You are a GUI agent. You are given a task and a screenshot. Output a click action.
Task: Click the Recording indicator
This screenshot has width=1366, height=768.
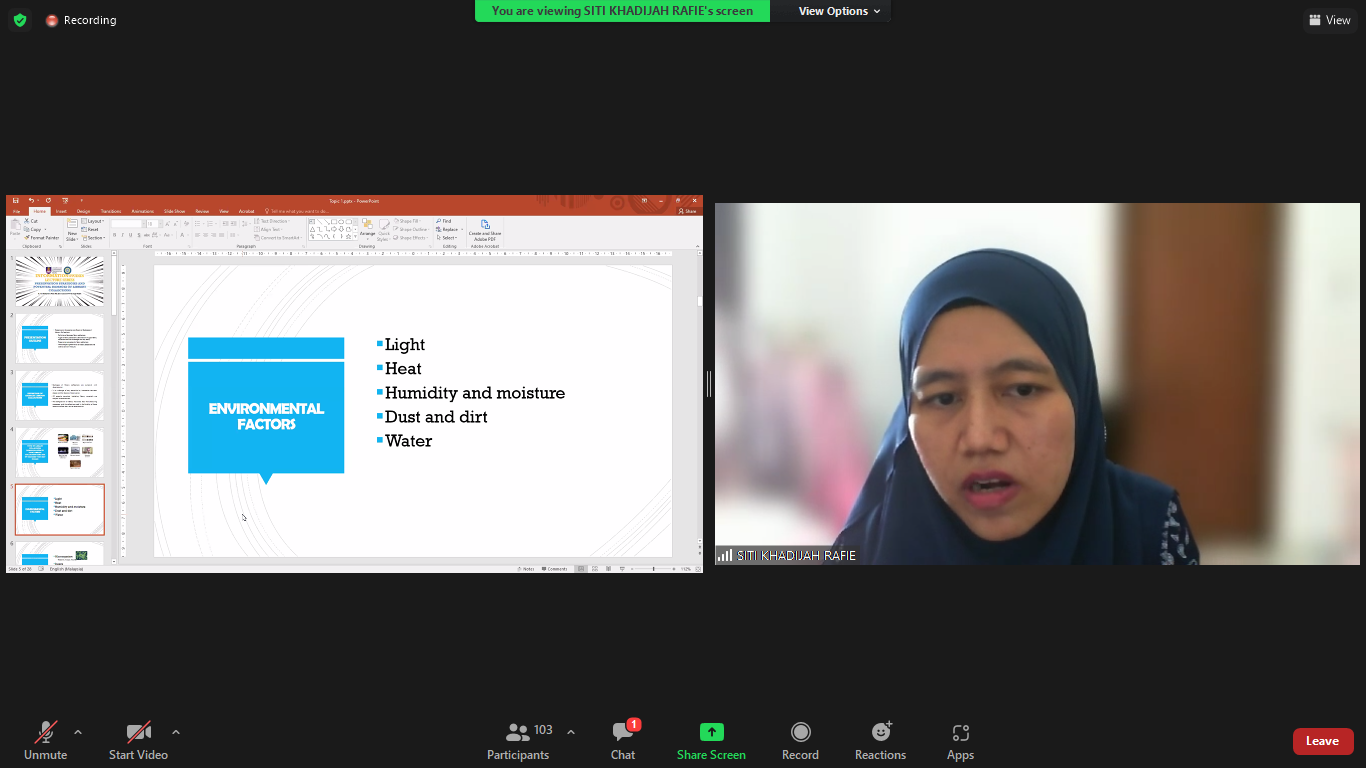81,20
